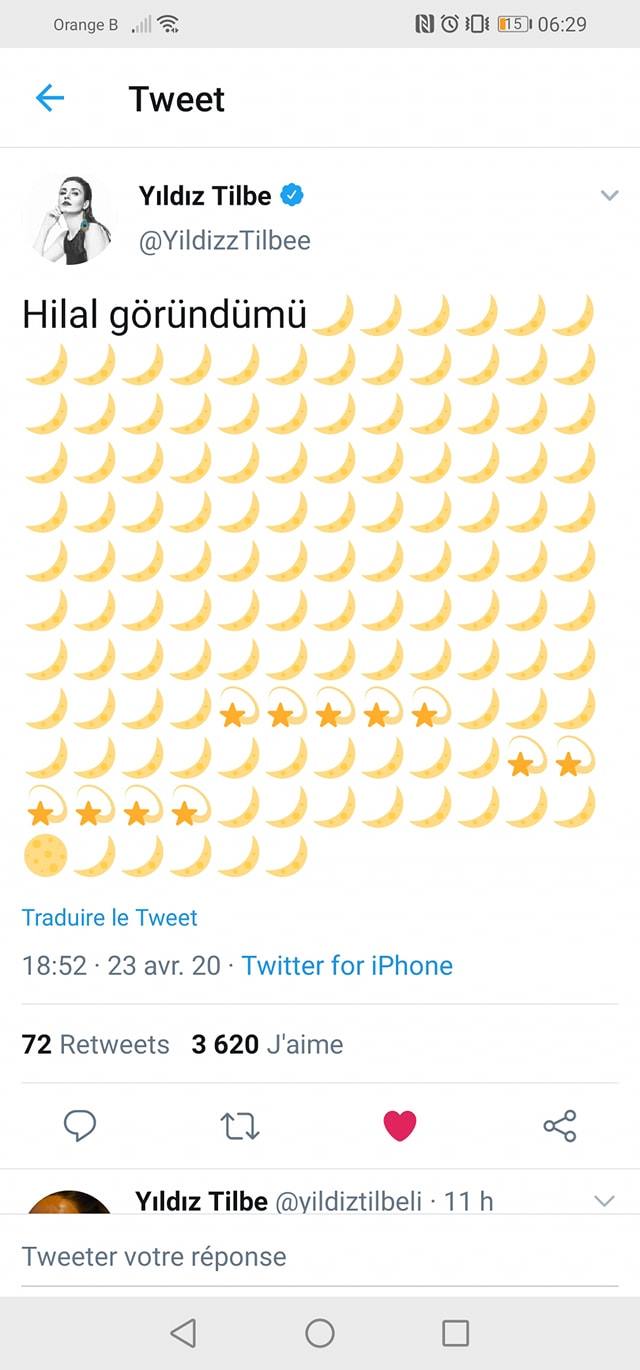
Task: View the 72 Retweets list
Action: (x=96, y=1044)
